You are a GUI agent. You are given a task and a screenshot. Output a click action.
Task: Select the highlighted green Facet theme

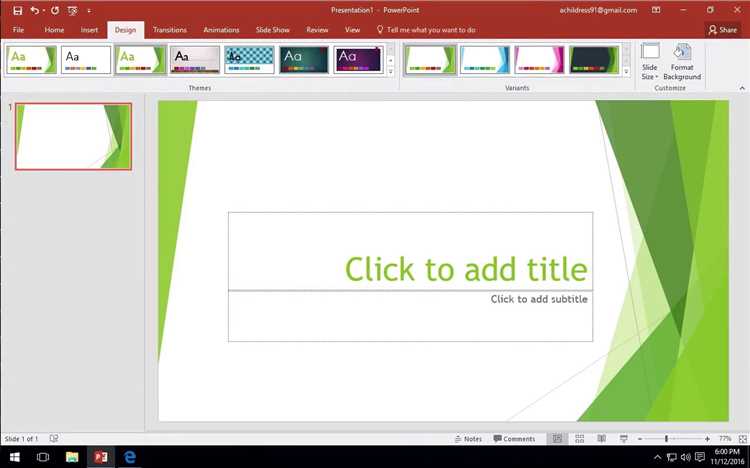tap(140, 60)
